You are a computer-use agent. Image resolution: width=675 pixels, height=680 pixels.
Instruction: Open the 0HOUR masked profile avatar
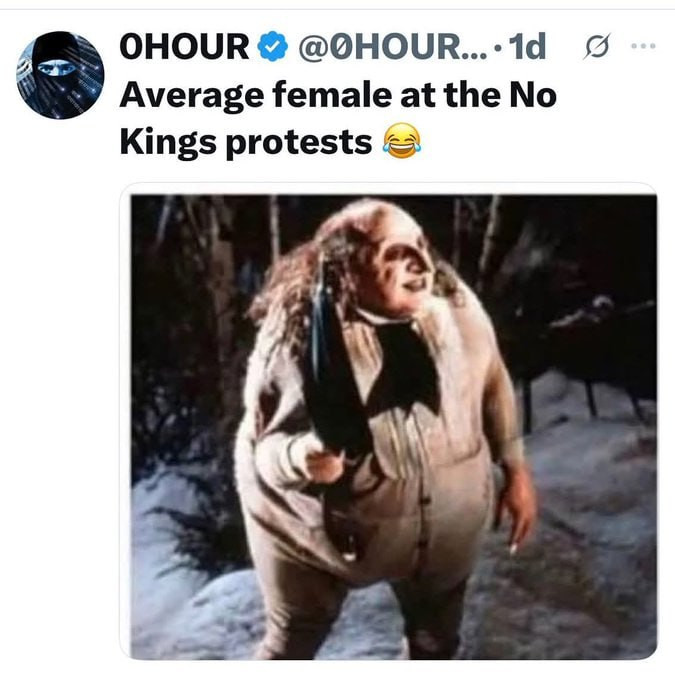pyautogui.click(x=60, y=75)
